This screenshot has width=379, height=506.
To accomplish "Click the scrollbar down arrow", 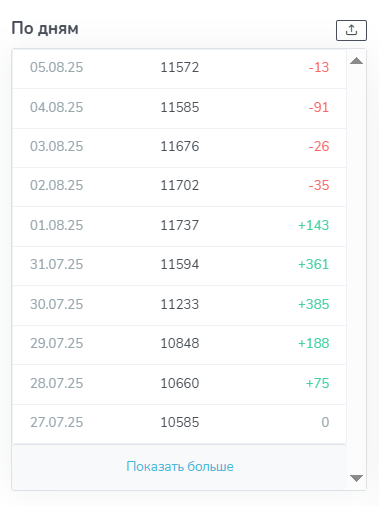I will tap(356, 478).
